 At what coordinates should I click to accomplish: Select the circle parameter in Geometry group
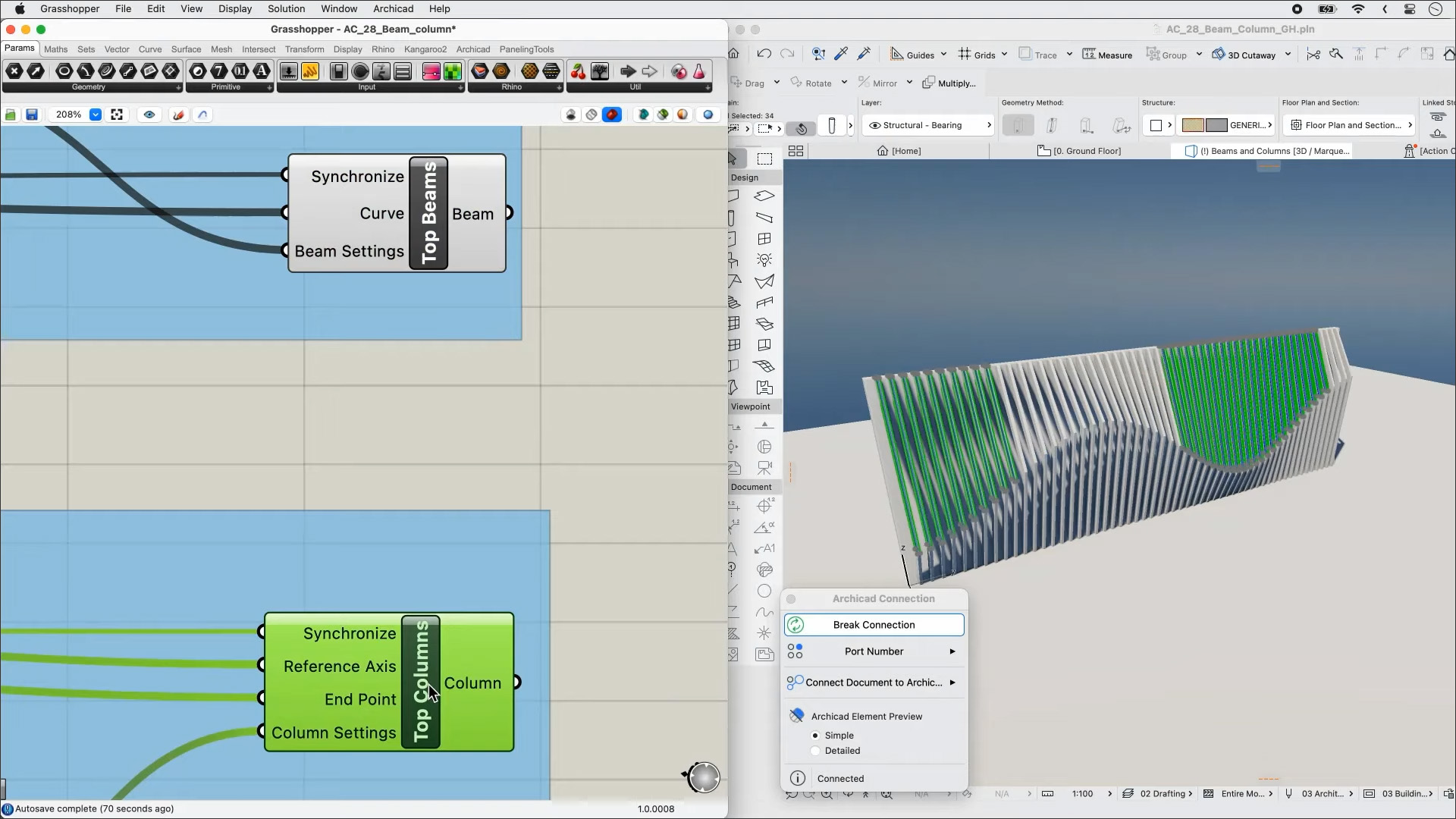click(x=64, y=71)
